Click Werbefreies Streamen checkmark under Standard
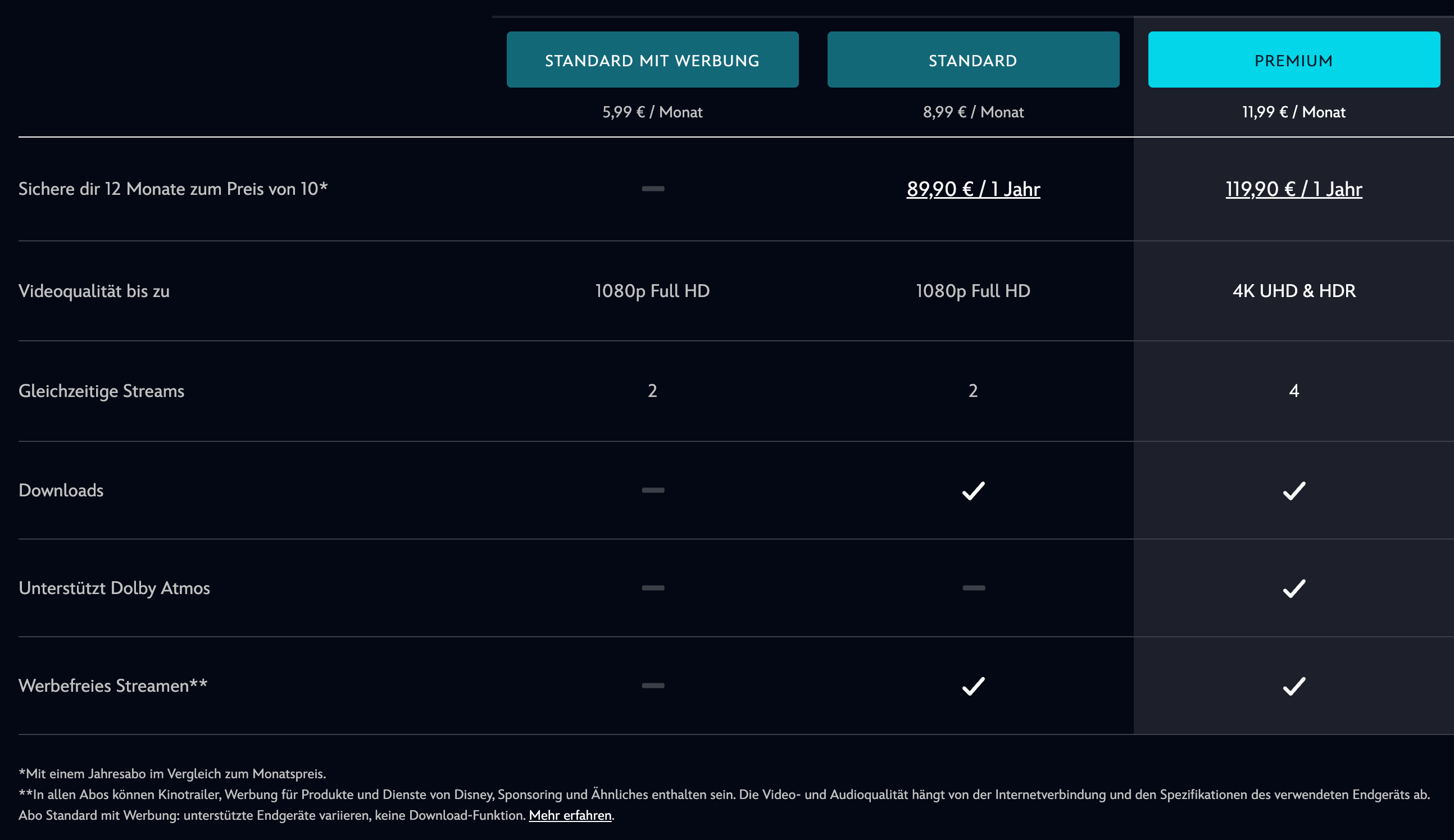This screenshot has width=1454, height=840. [x=974, y=686]
